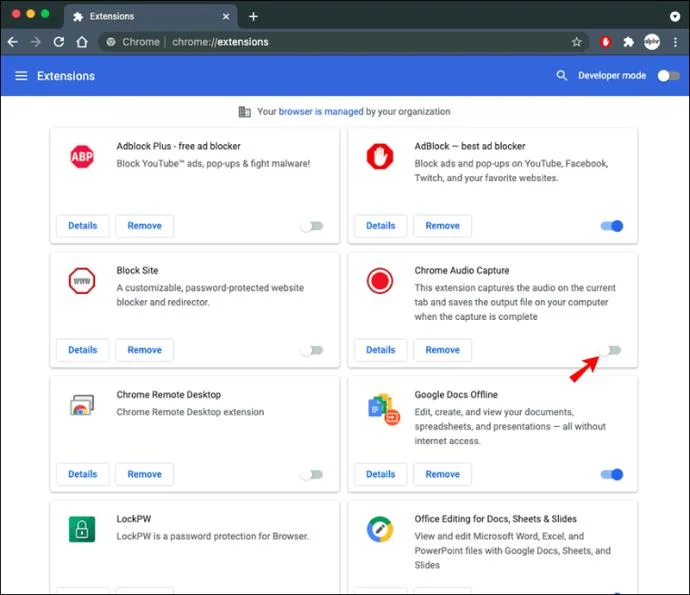Bookmark this page with the star icon
The image size is (690, 595).
coord(576,42)
